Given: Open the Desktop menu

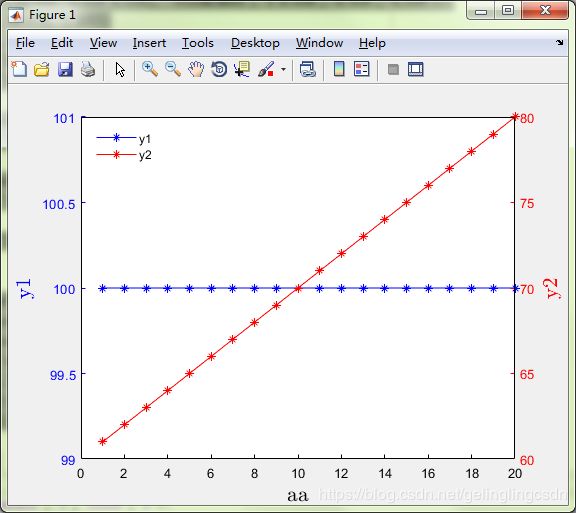Looking at the screenshot, I should pos(255,43).
